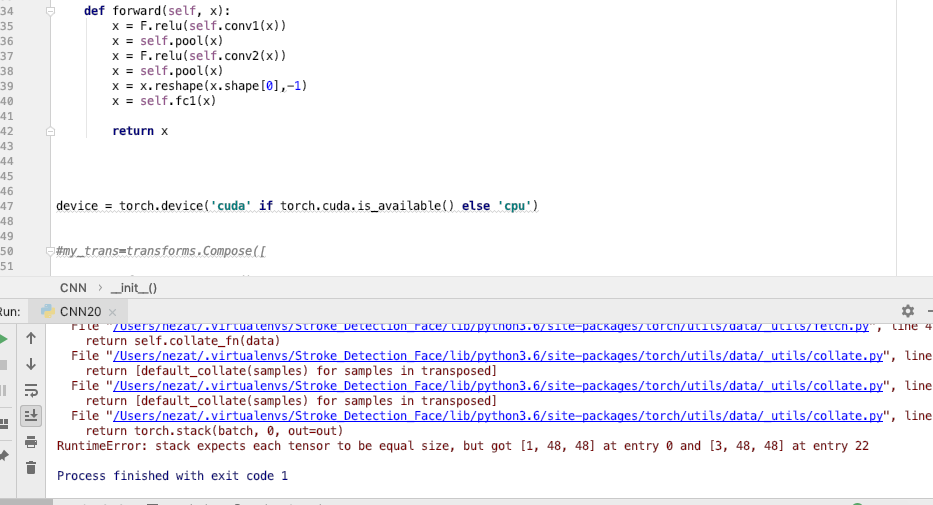Click the Pin tab icon in Run panel
The width and height of the screenshot is (933, 505).
click(4, 455)
